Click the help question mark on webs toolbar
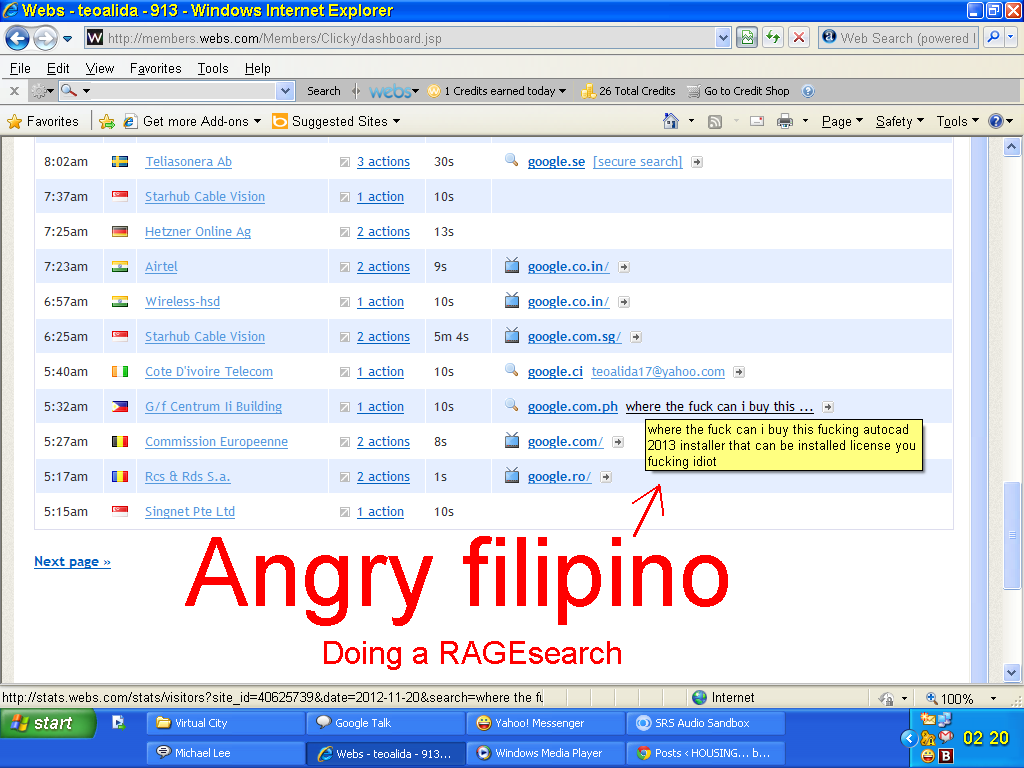1024x768 pixels. [808, 91]
